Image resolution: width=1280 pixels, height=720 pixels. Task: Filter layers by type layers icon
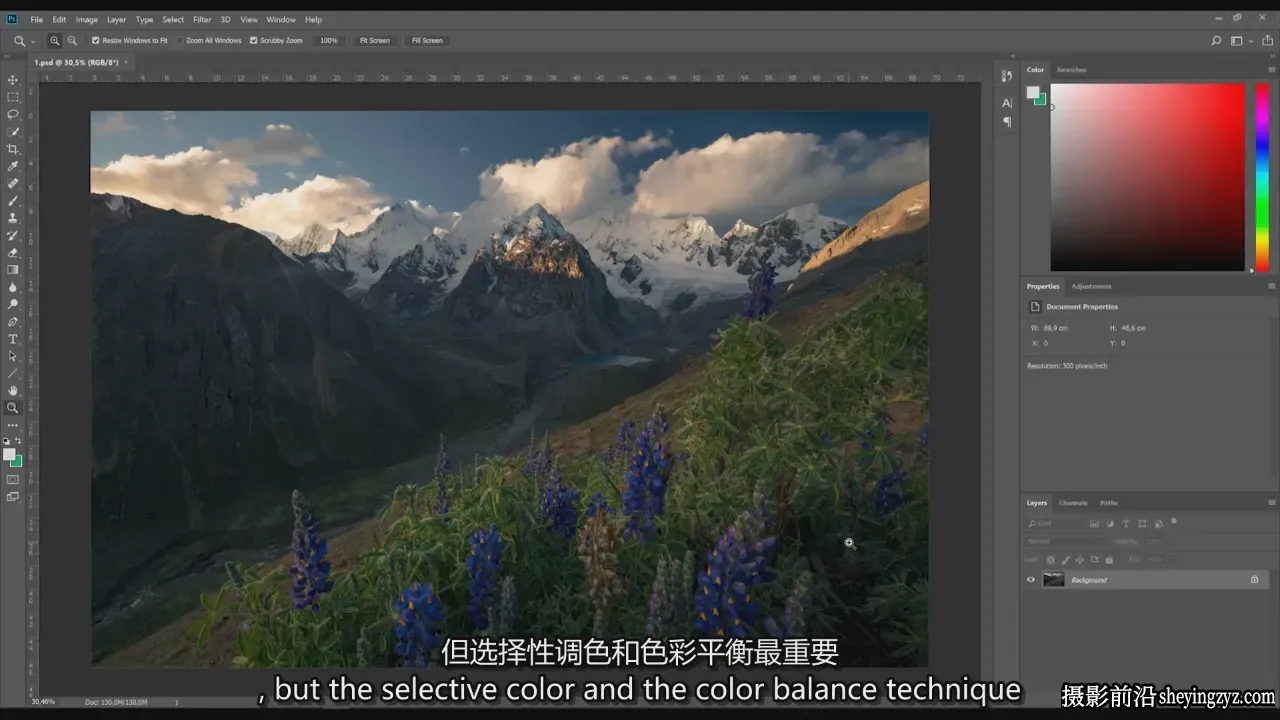tap(1126, 523)
